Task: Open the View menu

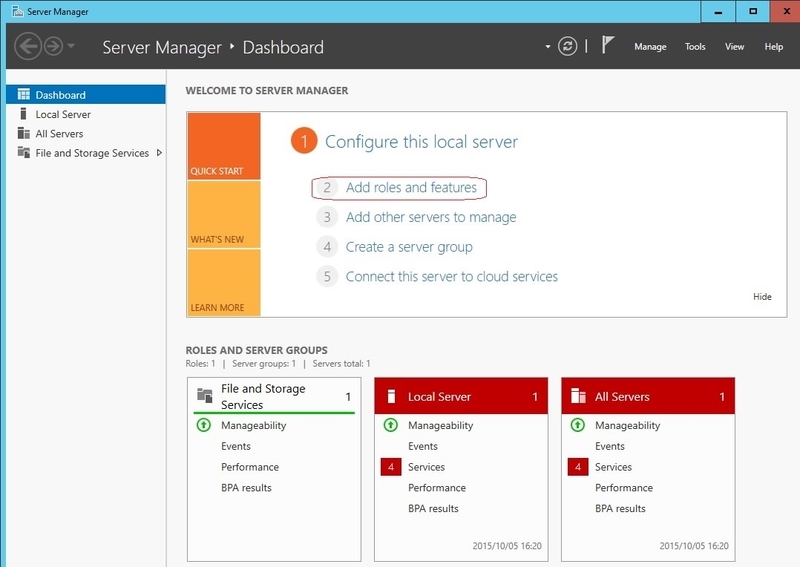Action: point(734,46)
